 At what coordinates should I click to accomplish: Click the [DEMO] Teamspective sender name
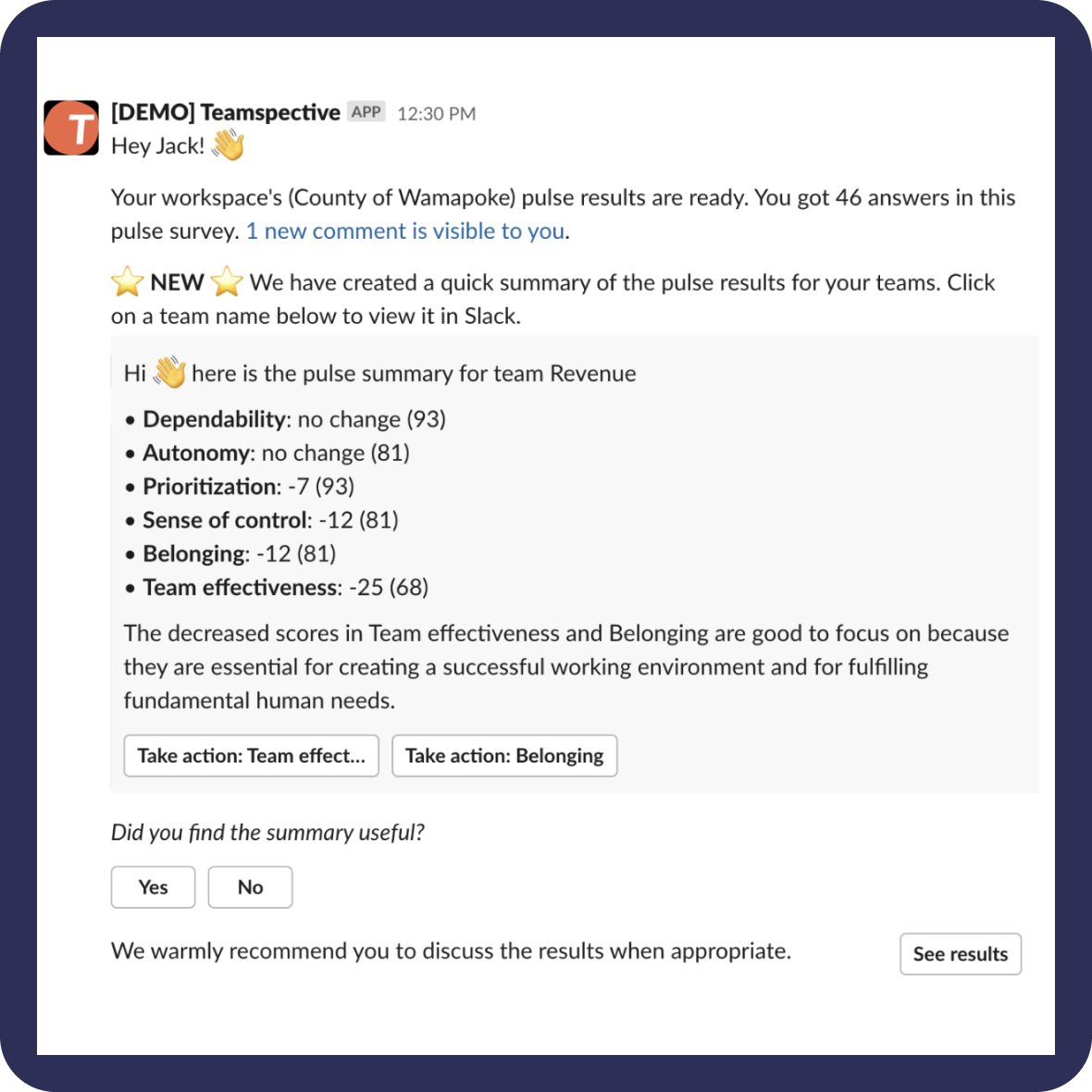point(224,111)
